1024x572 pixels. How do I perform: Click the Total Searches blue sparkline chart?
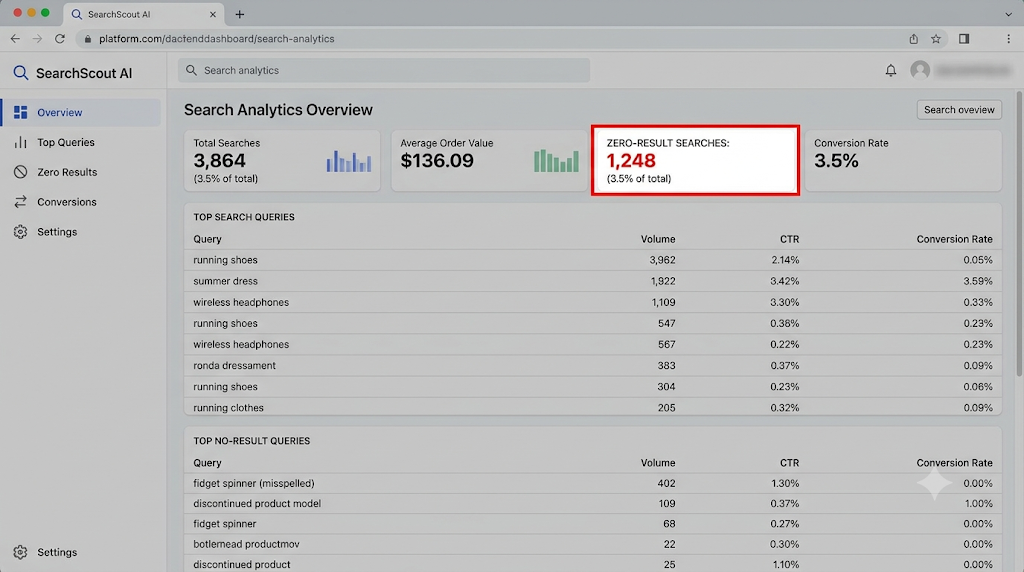[x=349, y=161]
